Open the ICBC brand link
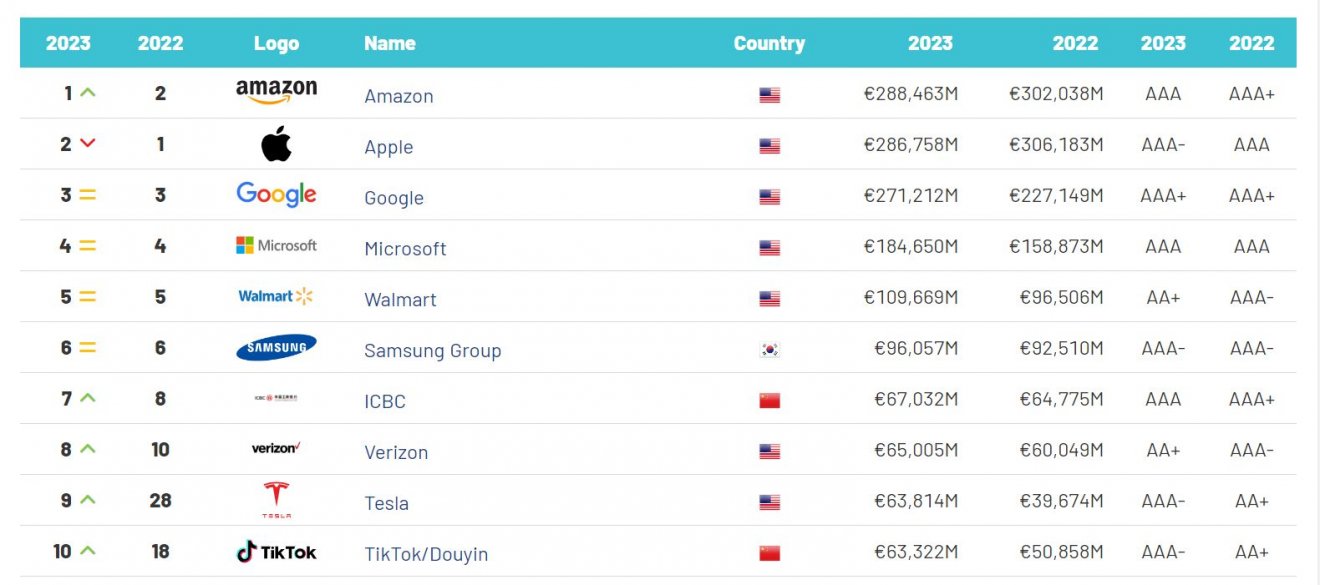Viewport: 1320px width, 585px height. click(x=385, y=401)
